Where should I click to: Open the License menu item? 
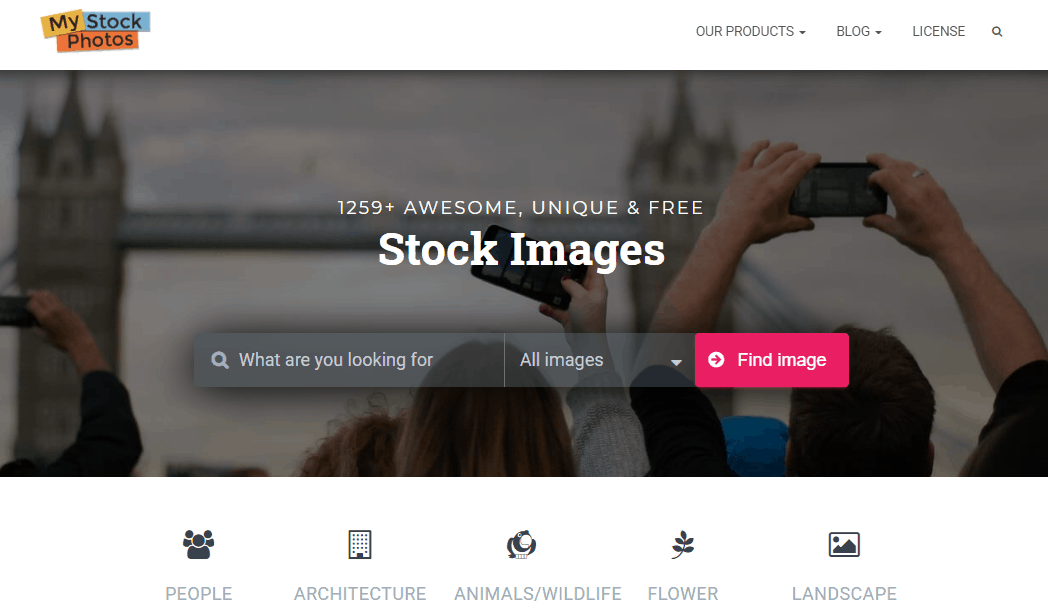point(938,31)
